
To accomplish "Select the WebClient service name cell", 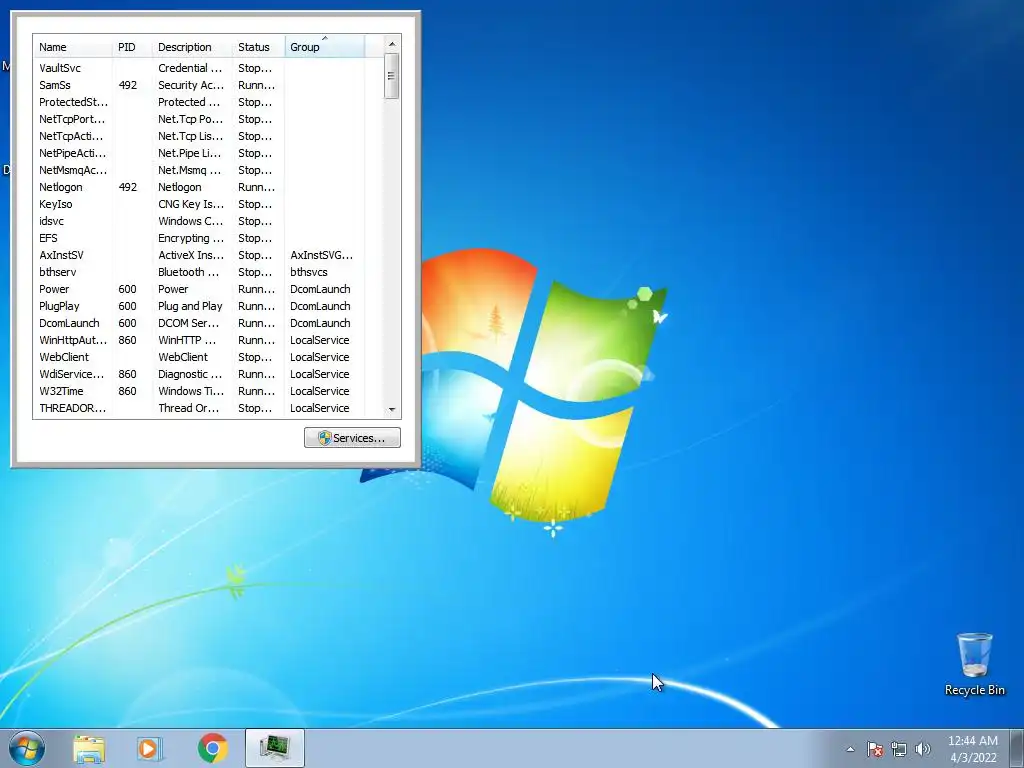I will [64, 357].
